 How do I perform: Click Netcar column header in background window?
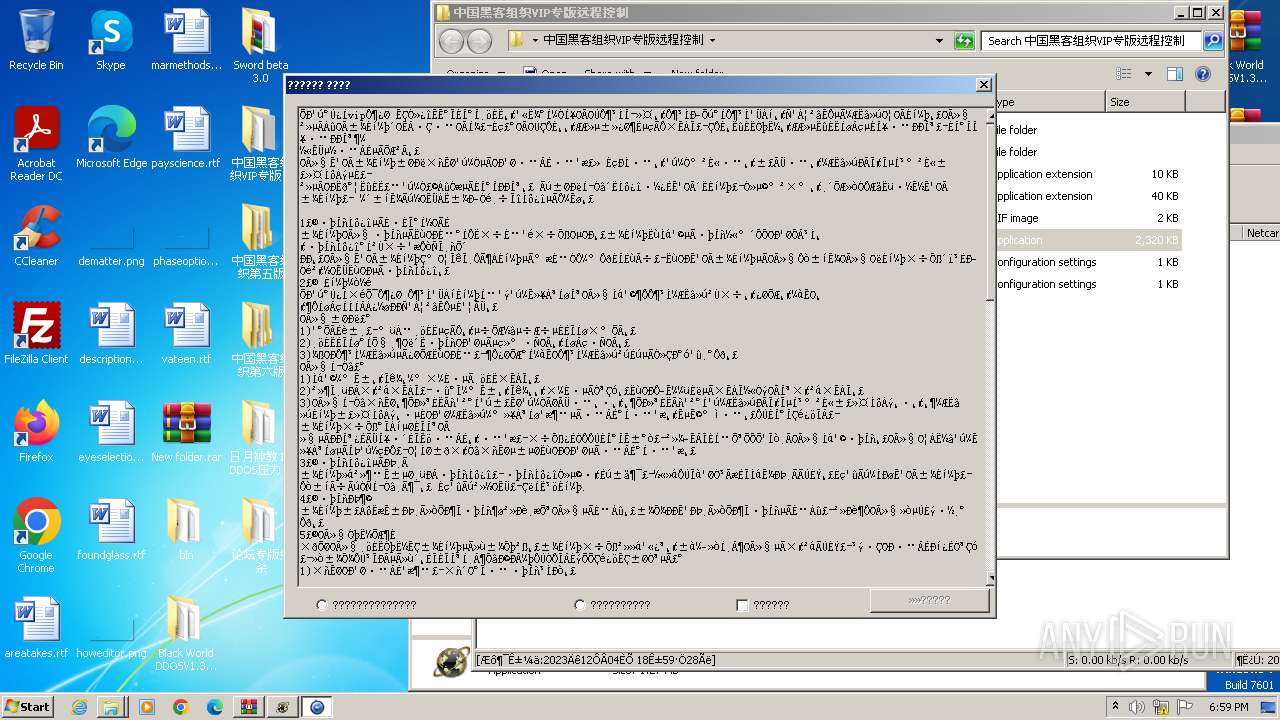click(x=1261, y=233)
